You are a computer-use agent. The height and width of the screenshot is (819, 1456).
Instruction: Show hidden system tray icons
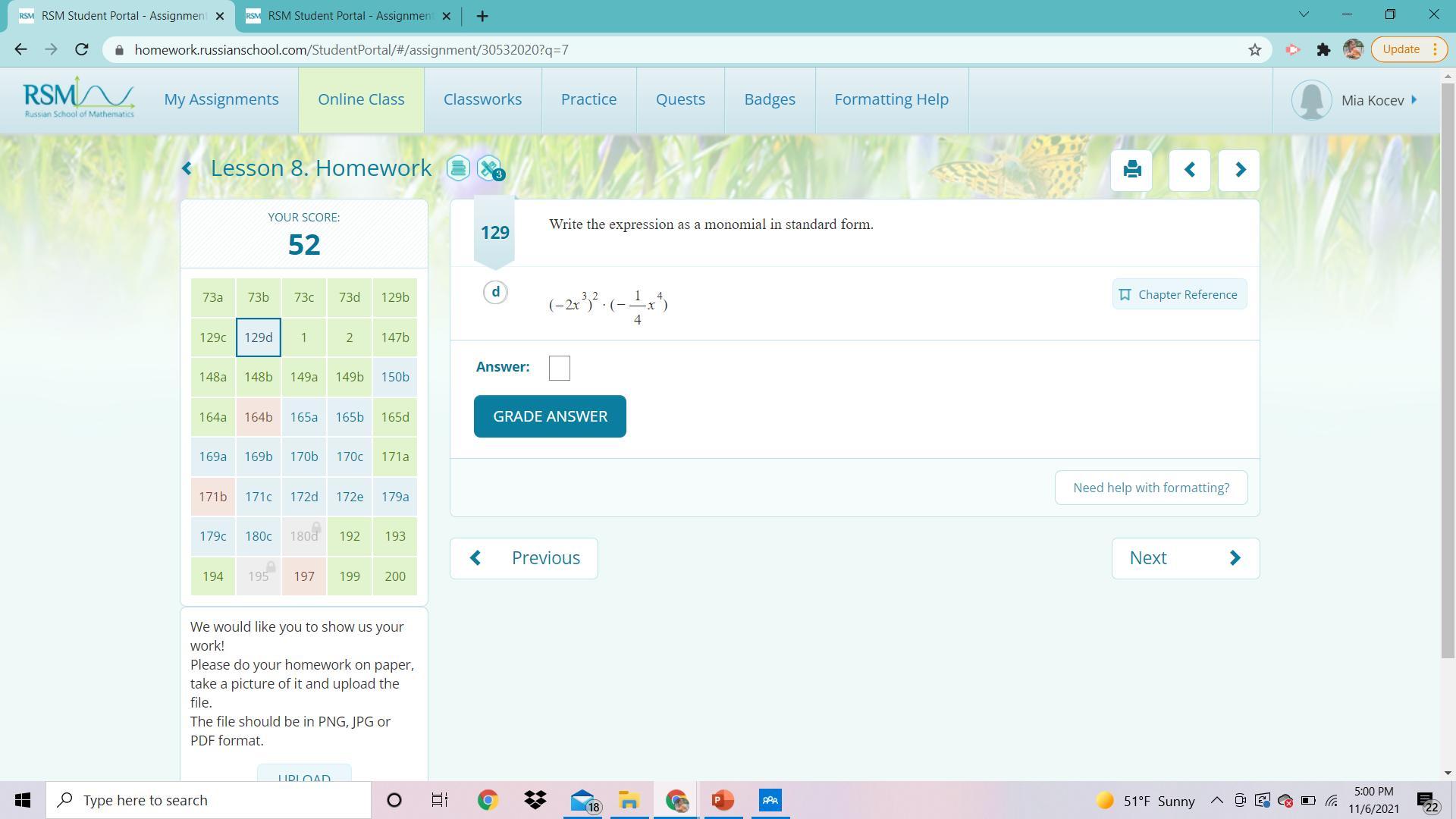pos(1216,800)
